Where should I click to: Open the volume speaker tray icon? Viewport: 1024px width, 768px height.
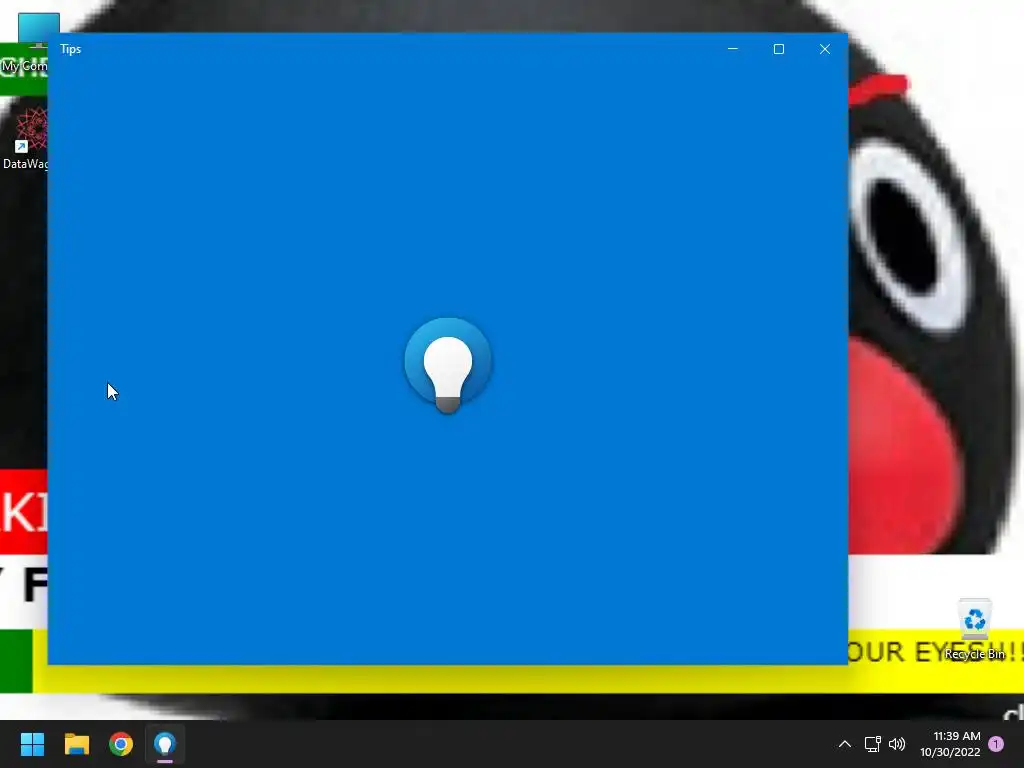click(897, 744)
